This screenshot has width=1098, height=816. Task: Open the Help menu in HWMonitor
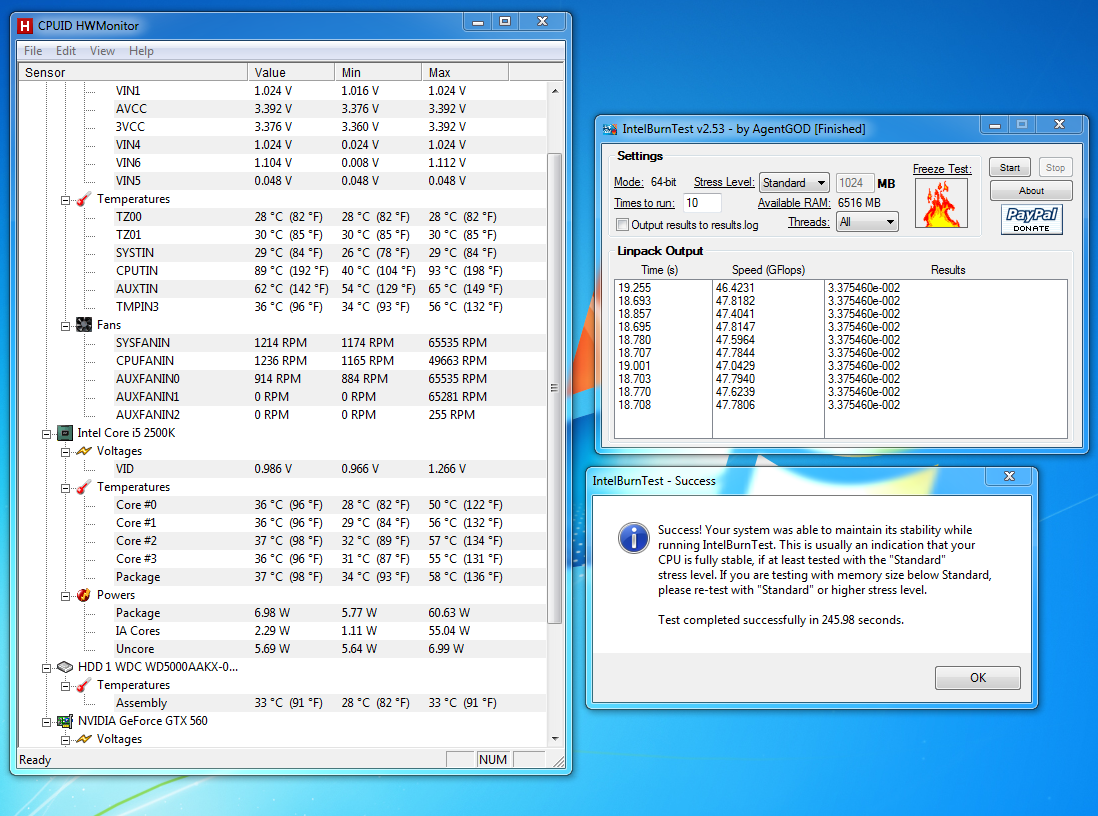[x=141, y=51]
